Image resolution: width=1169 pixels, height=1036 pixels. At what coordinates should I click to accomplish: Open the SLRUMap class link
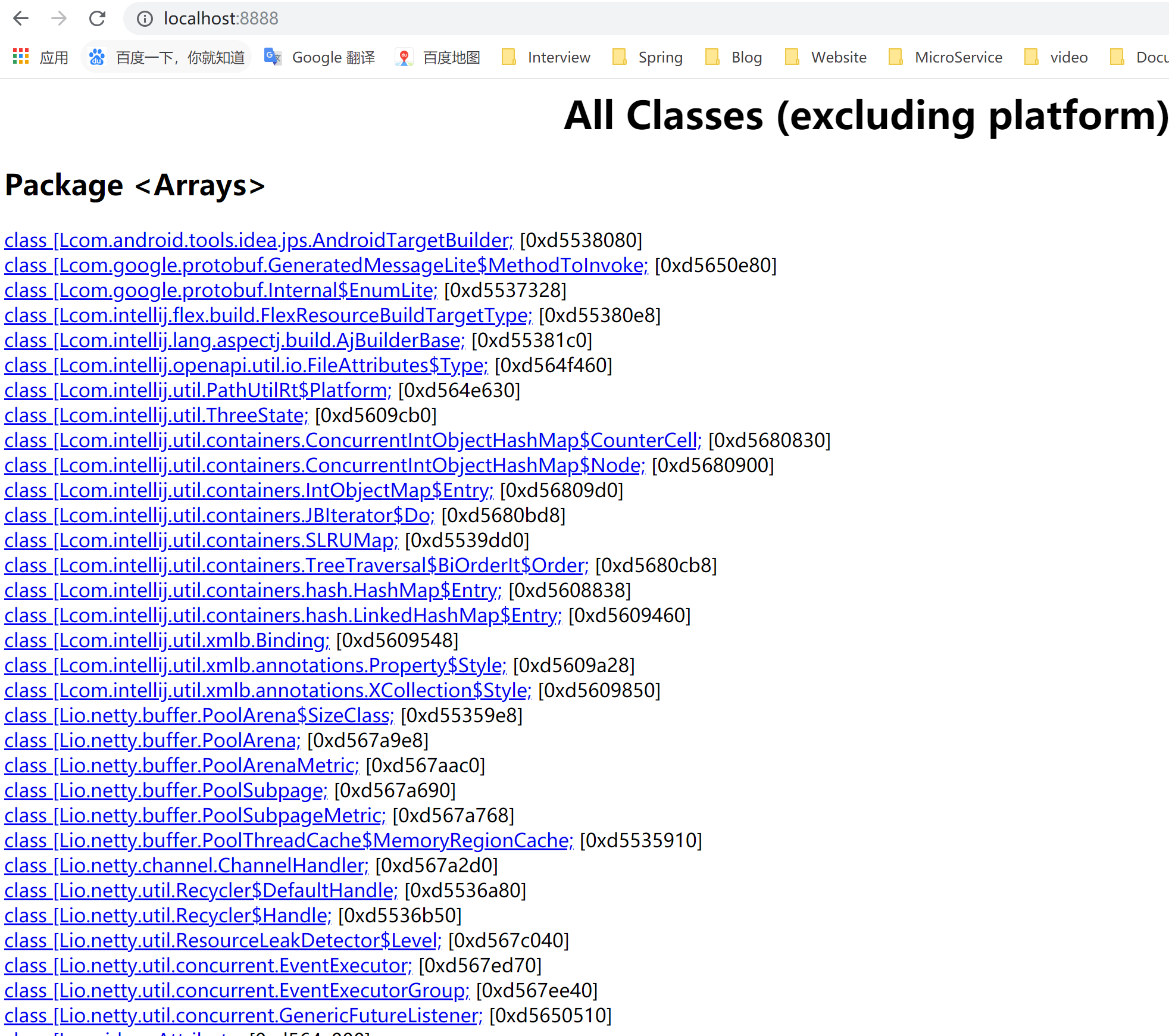pyautogui.click(x=201, y=541)
